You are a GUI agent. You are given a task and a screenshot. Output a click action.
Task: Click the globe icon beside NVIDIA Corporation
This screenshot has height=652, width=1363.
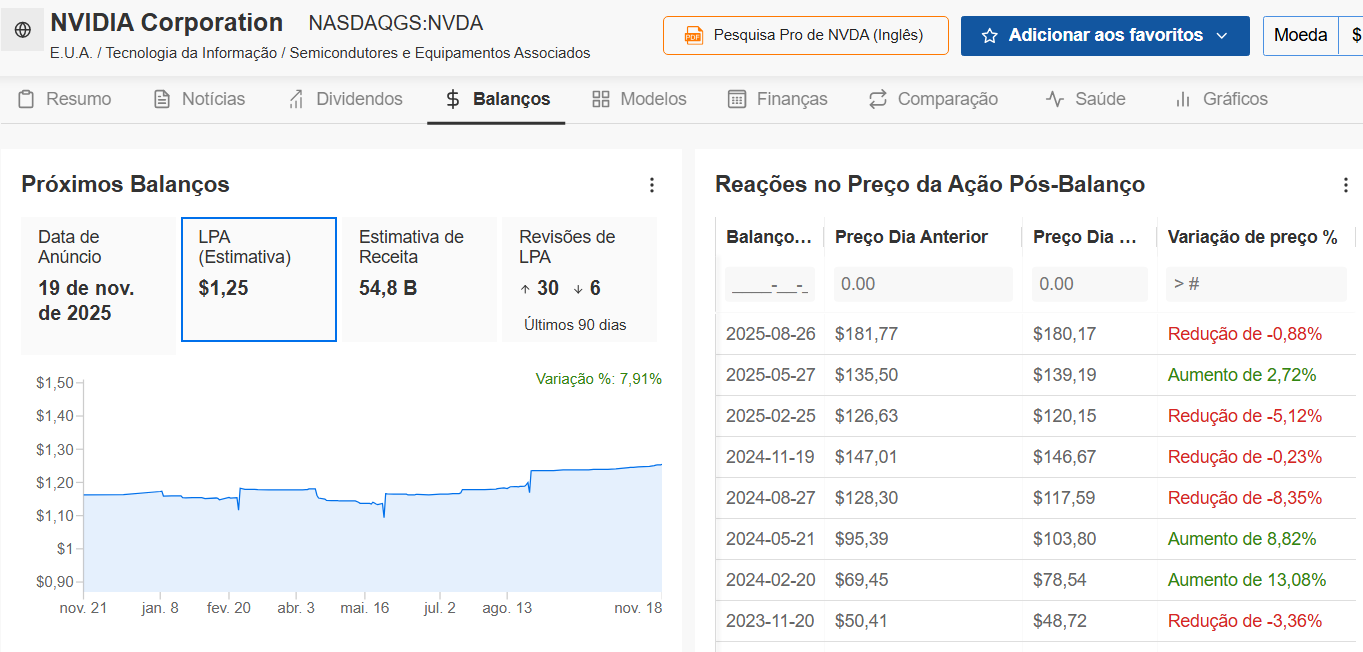click(x=22, y=30)
